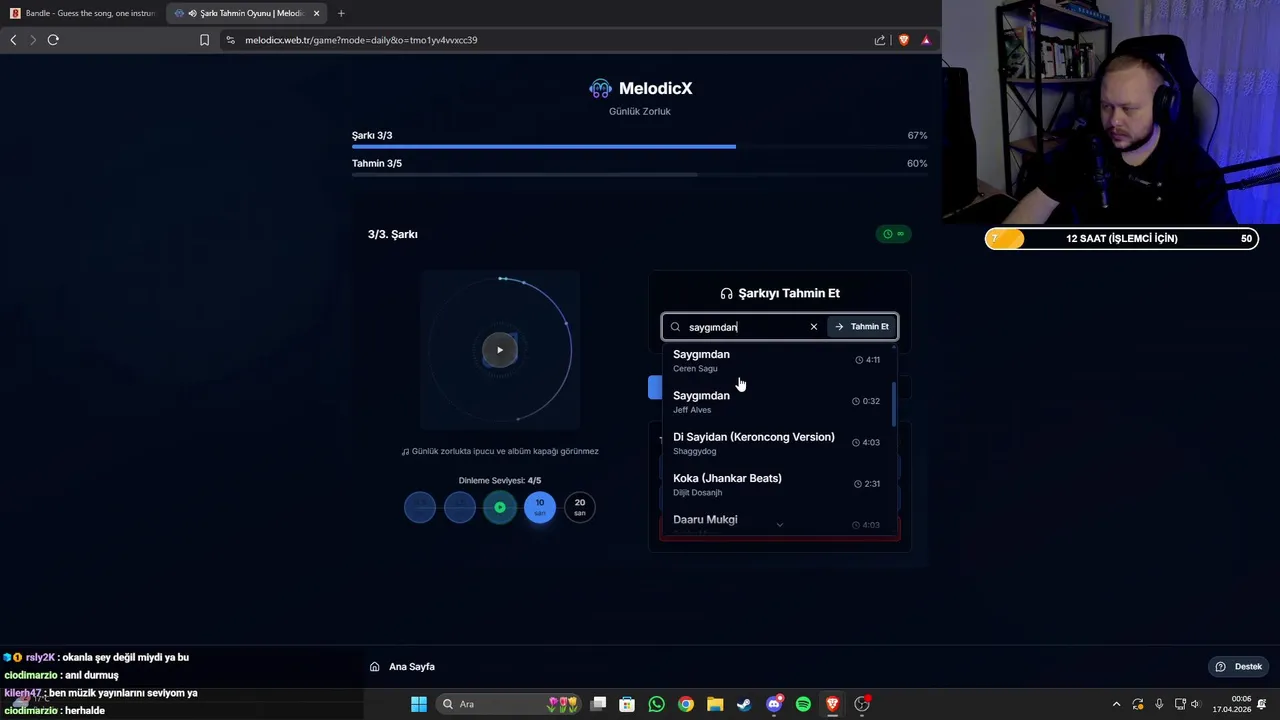Open network settings tray icon

click(1180, 704)
